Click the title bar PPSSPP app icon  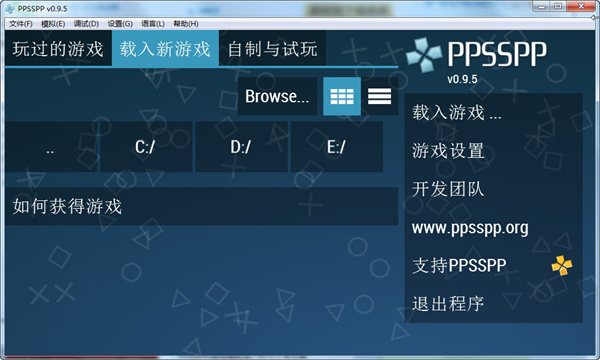point(10,8)
